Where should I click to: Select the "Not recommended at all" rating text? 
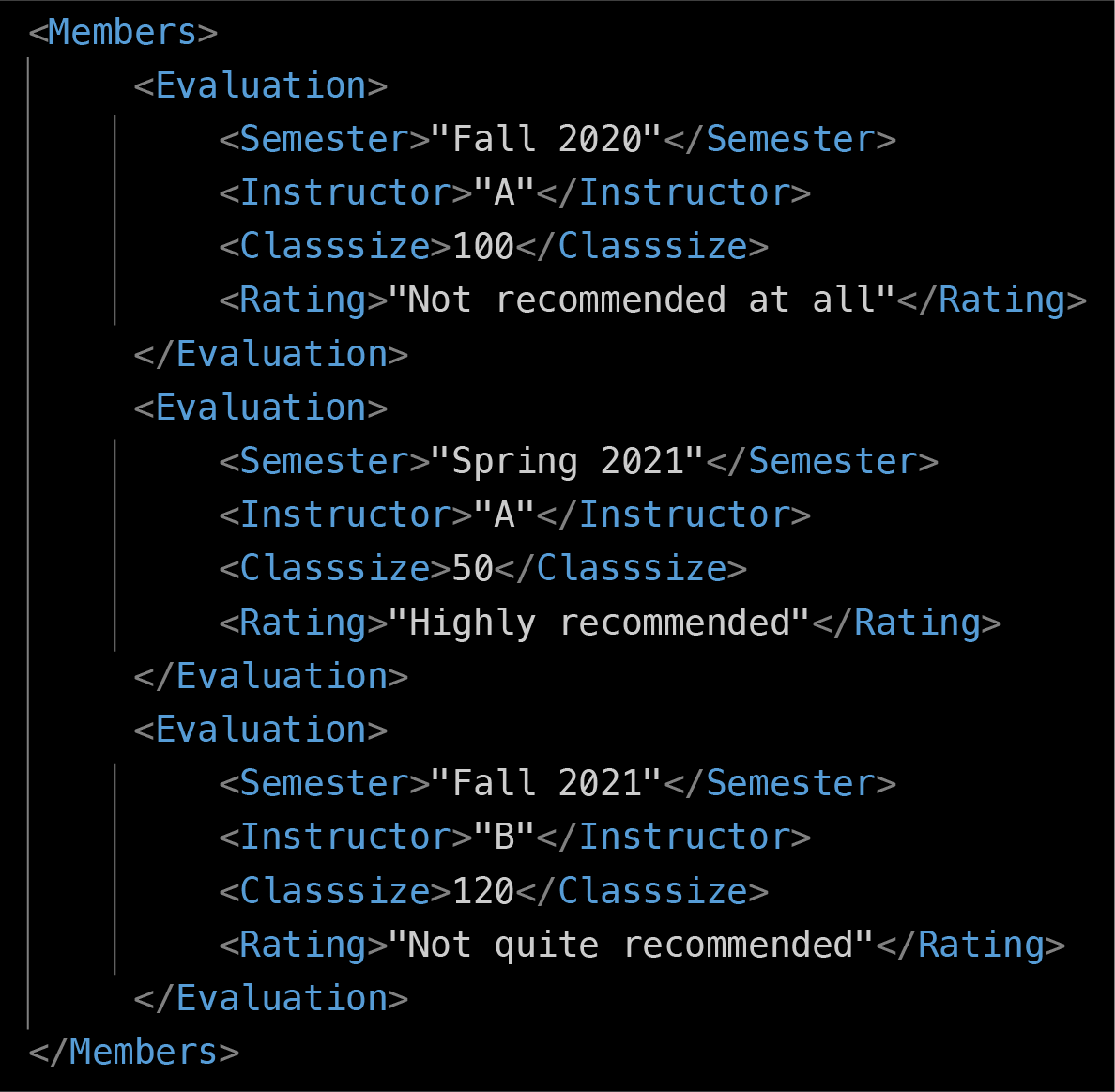(x=641, y=300)
